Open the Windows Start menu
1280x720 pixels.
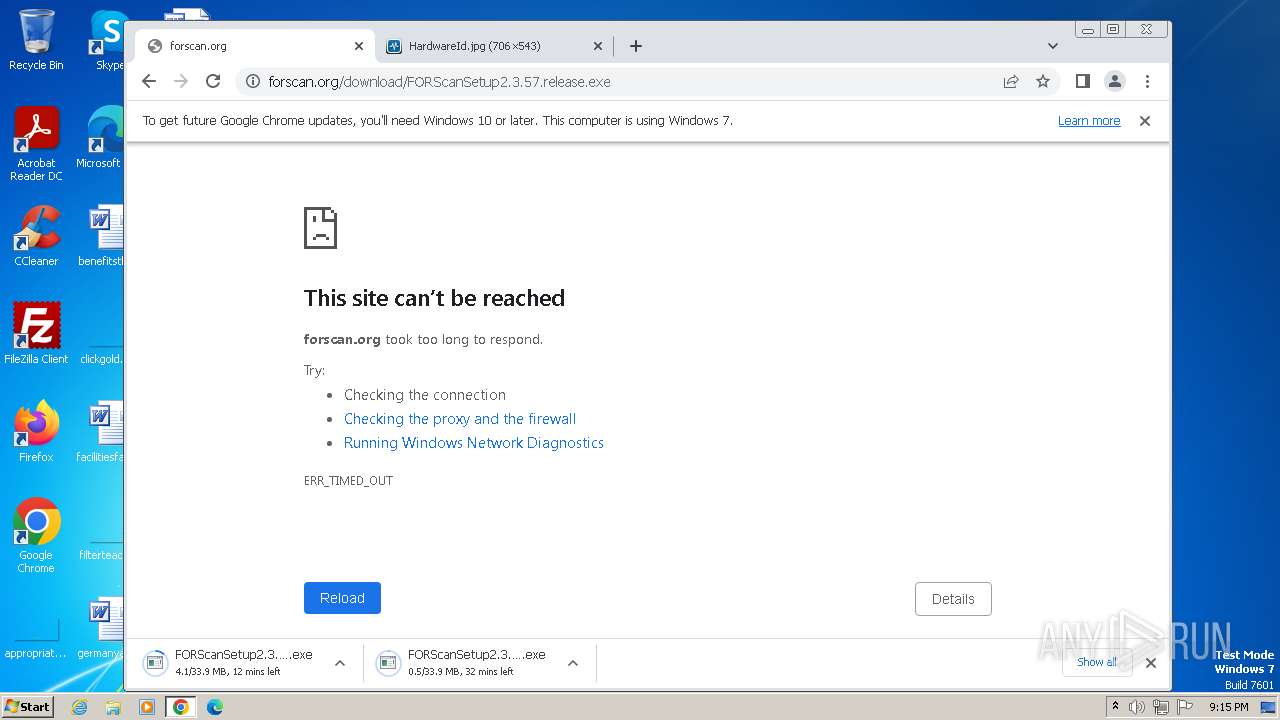27,707
